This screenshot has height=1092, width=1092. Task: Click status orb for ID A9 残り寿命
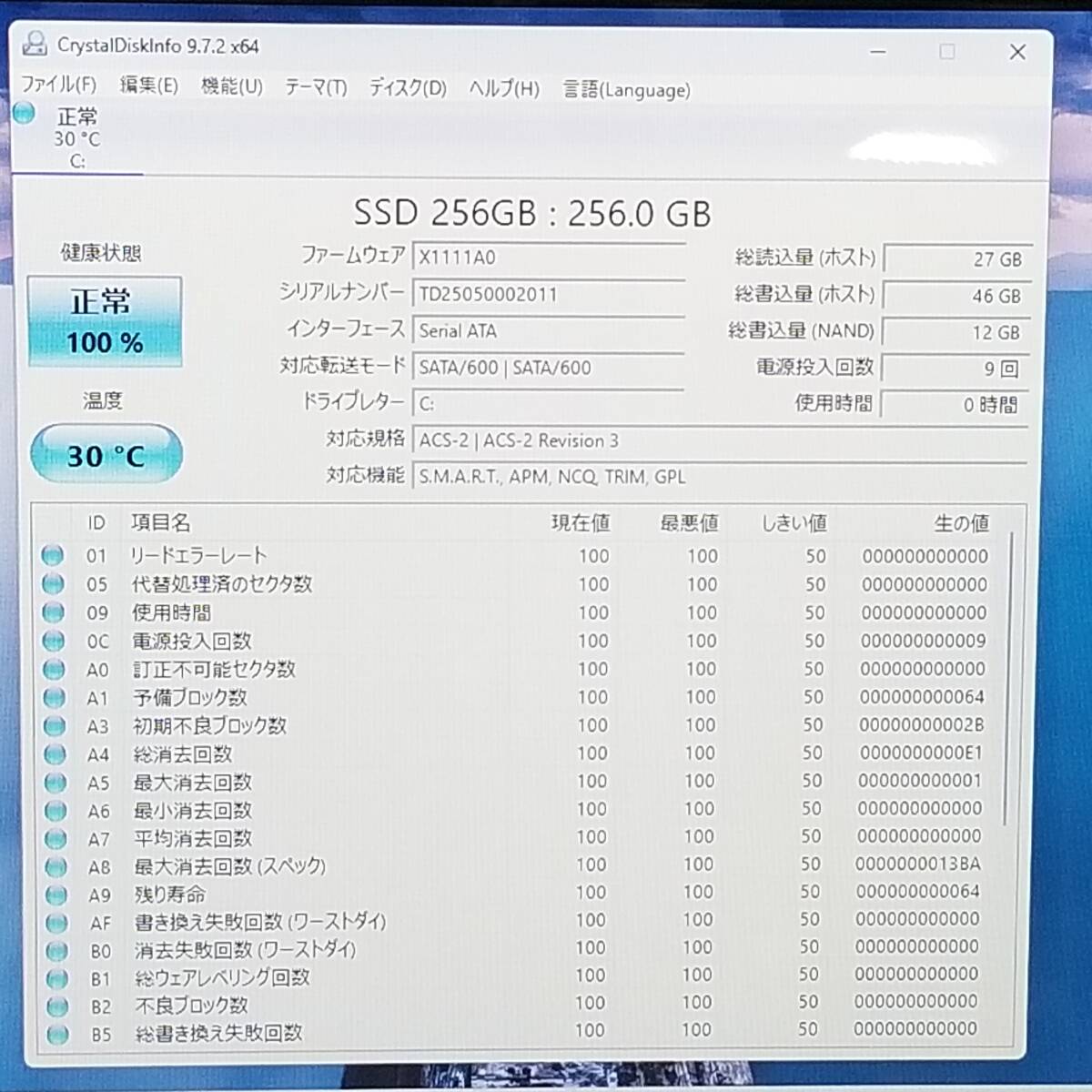[56, 895]
